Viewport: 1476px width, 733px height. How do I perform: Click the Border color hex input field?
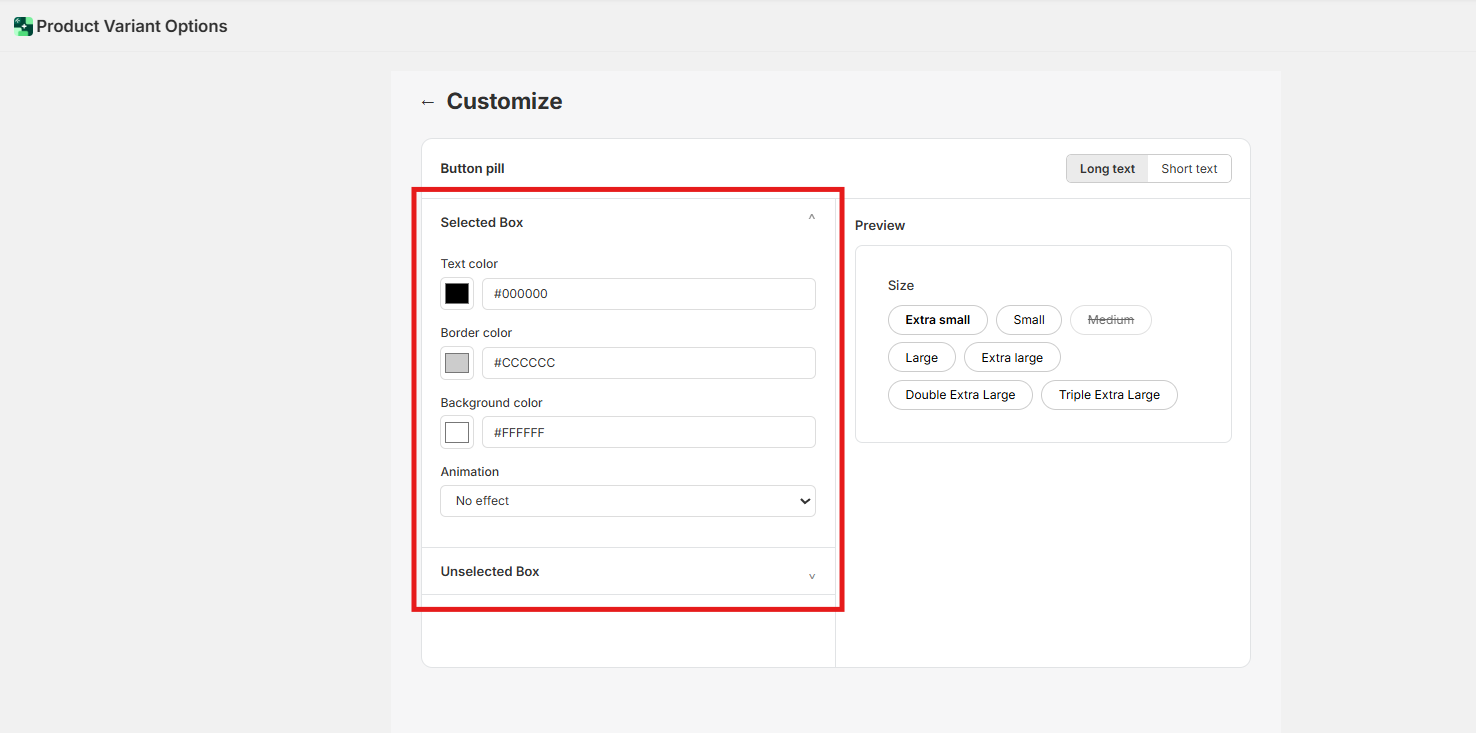(x=648, y=363)
